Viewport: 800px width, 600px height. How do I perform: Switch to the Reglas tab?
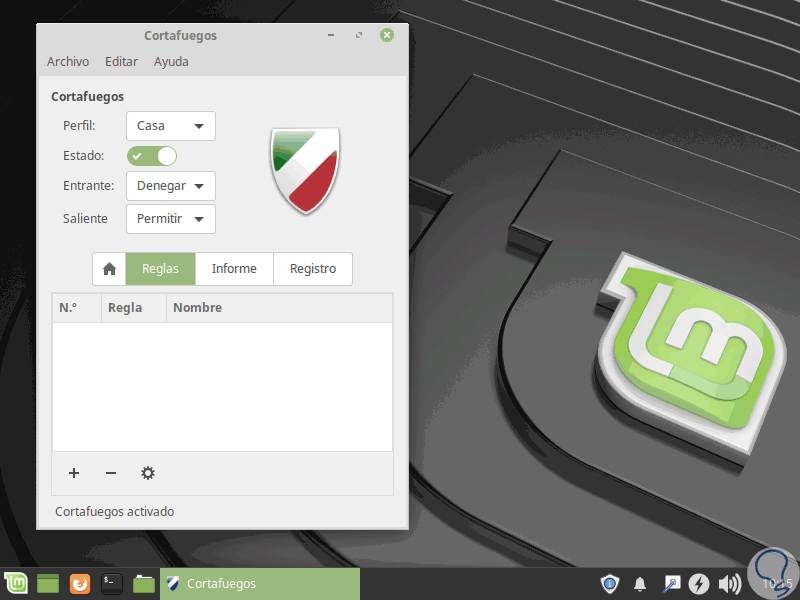click(160, 269)
